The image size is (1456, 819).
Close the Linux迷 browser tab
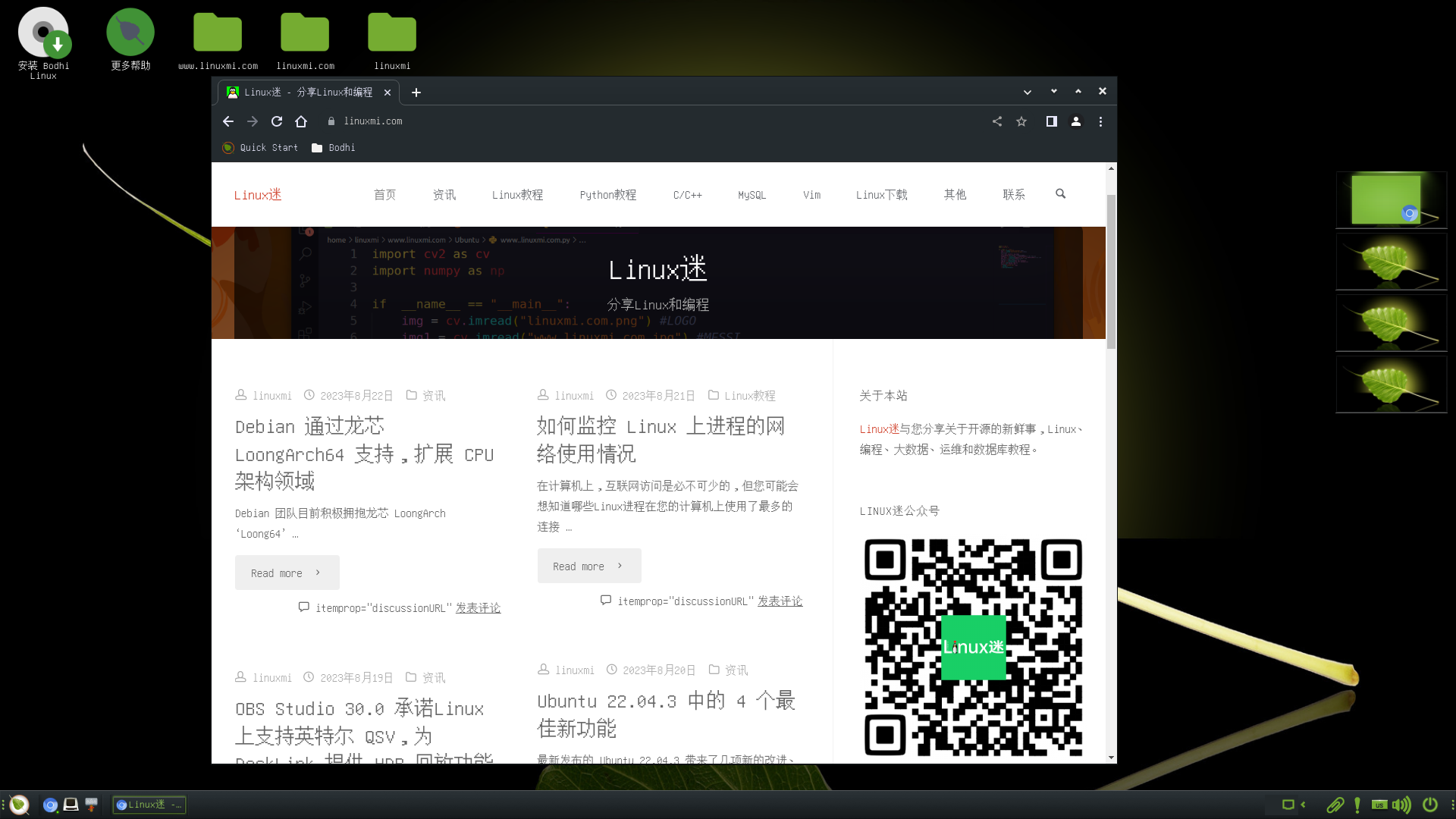[388, 93]
